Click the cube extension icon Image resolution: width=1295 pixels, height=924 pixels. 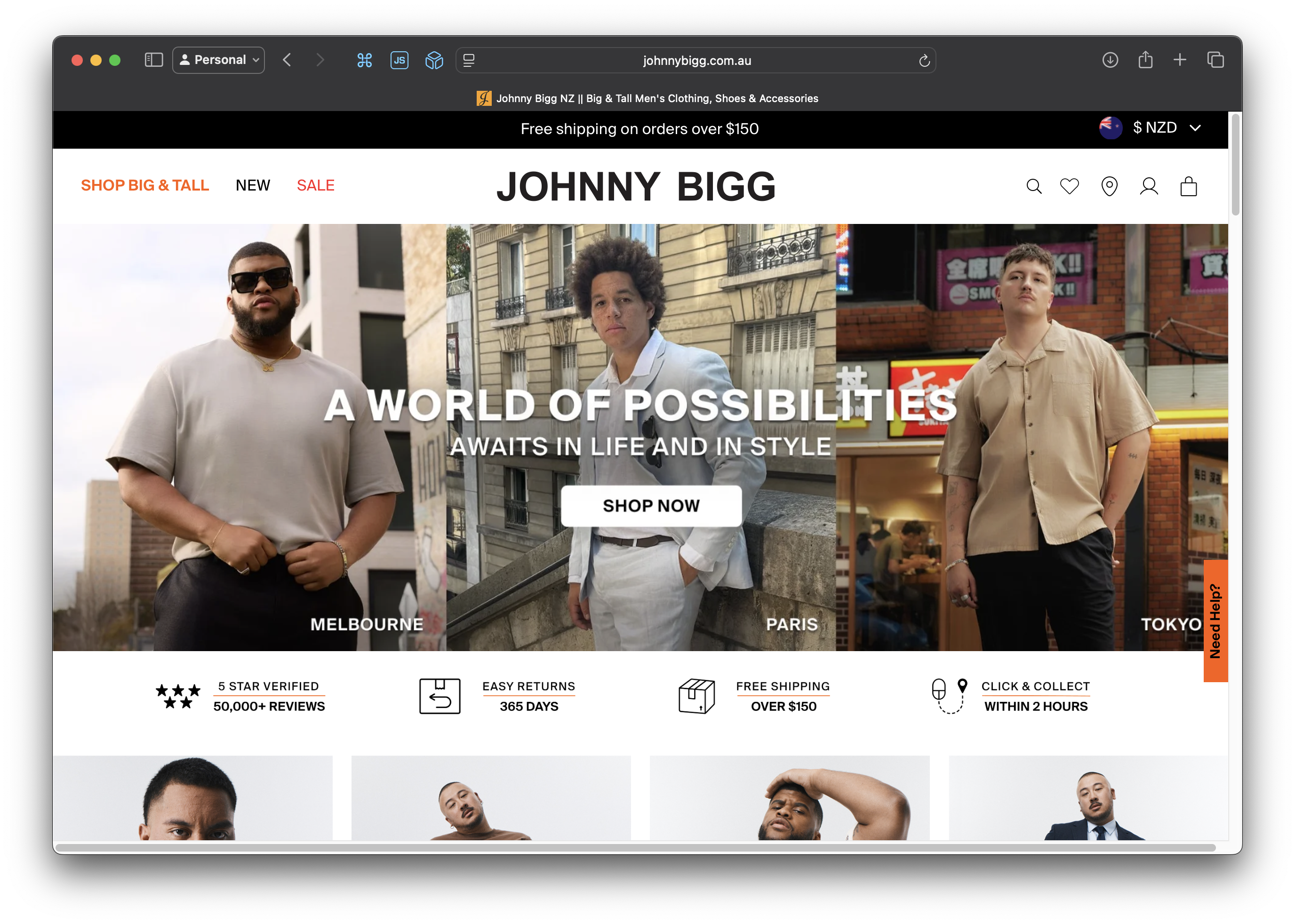pyautogui.click(x=434, y=60)
